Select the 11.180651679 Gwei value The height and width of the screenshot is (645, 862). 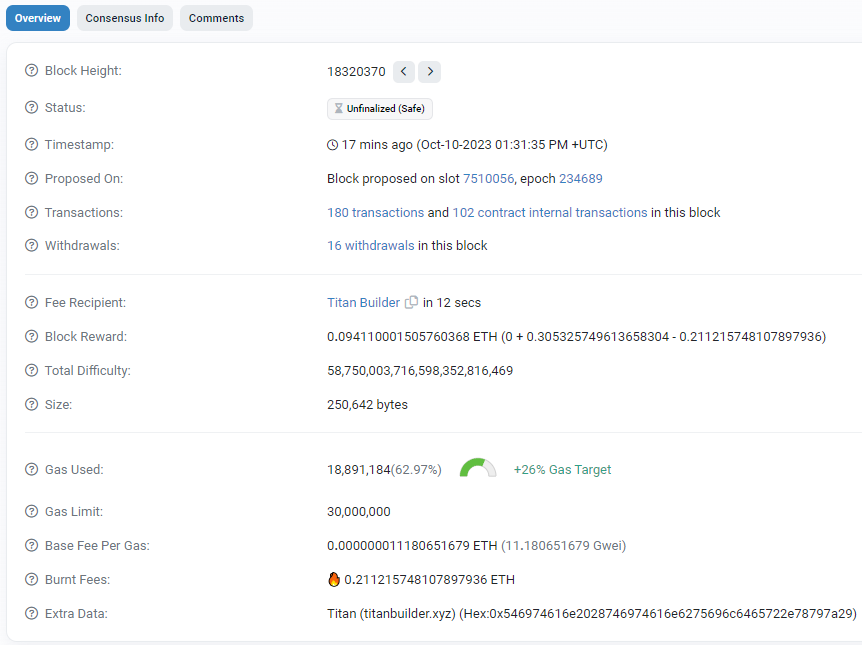pos(563,545)
